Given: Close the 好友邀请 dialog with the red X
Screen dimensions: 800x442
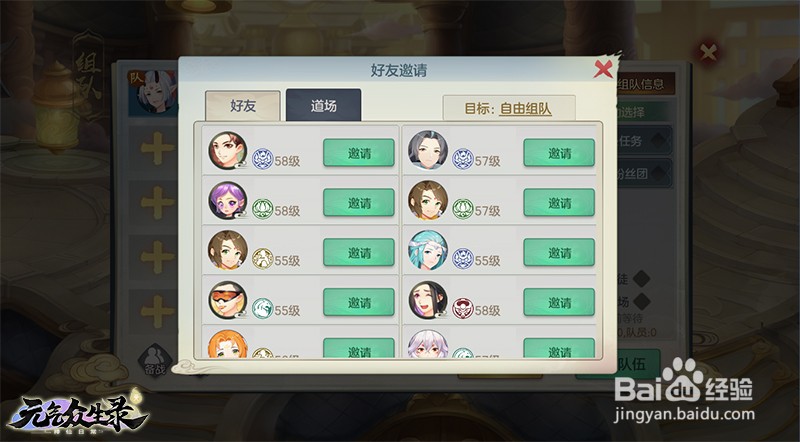Looking at the screenshot, I should 603,69.
